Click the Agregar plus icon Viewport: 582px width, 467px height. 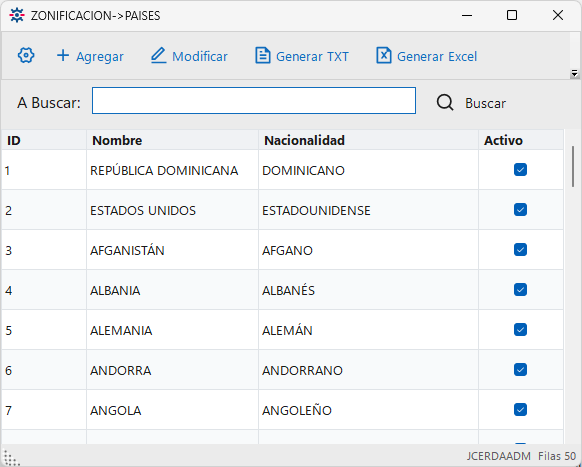[x=63, y=55]
